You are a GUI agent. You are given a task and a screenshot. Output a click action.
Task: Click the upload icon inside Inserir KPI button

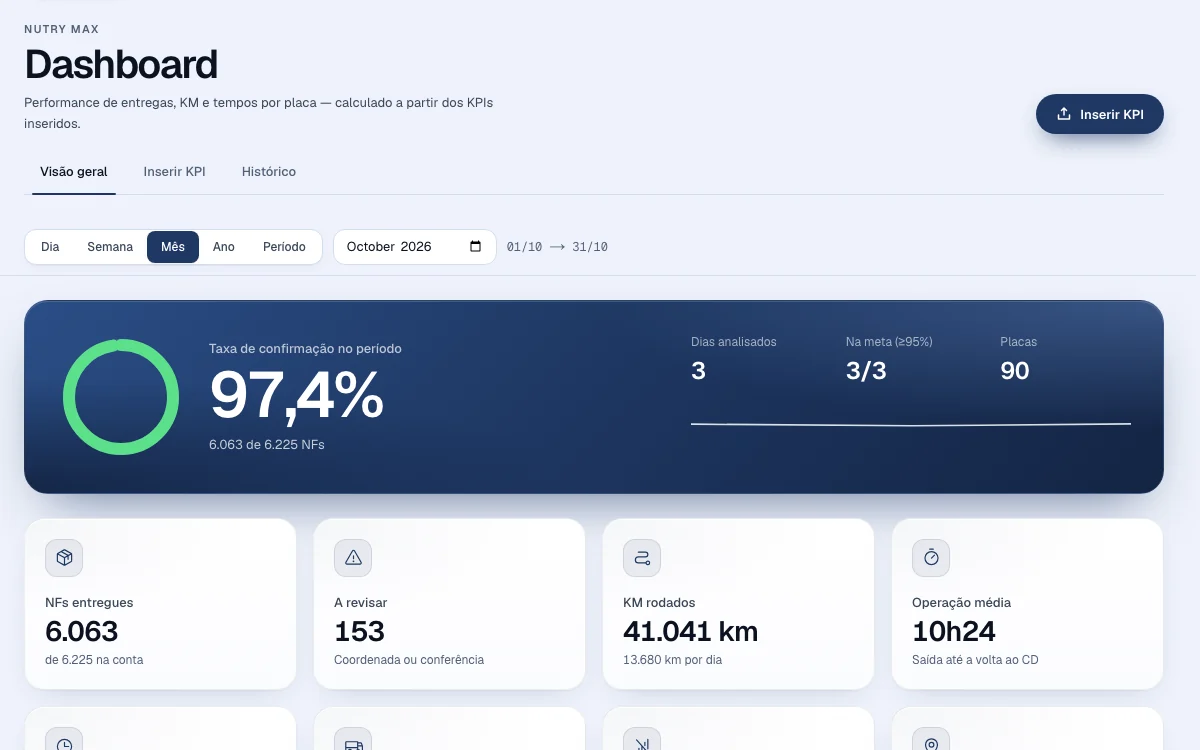(1064, 114)
